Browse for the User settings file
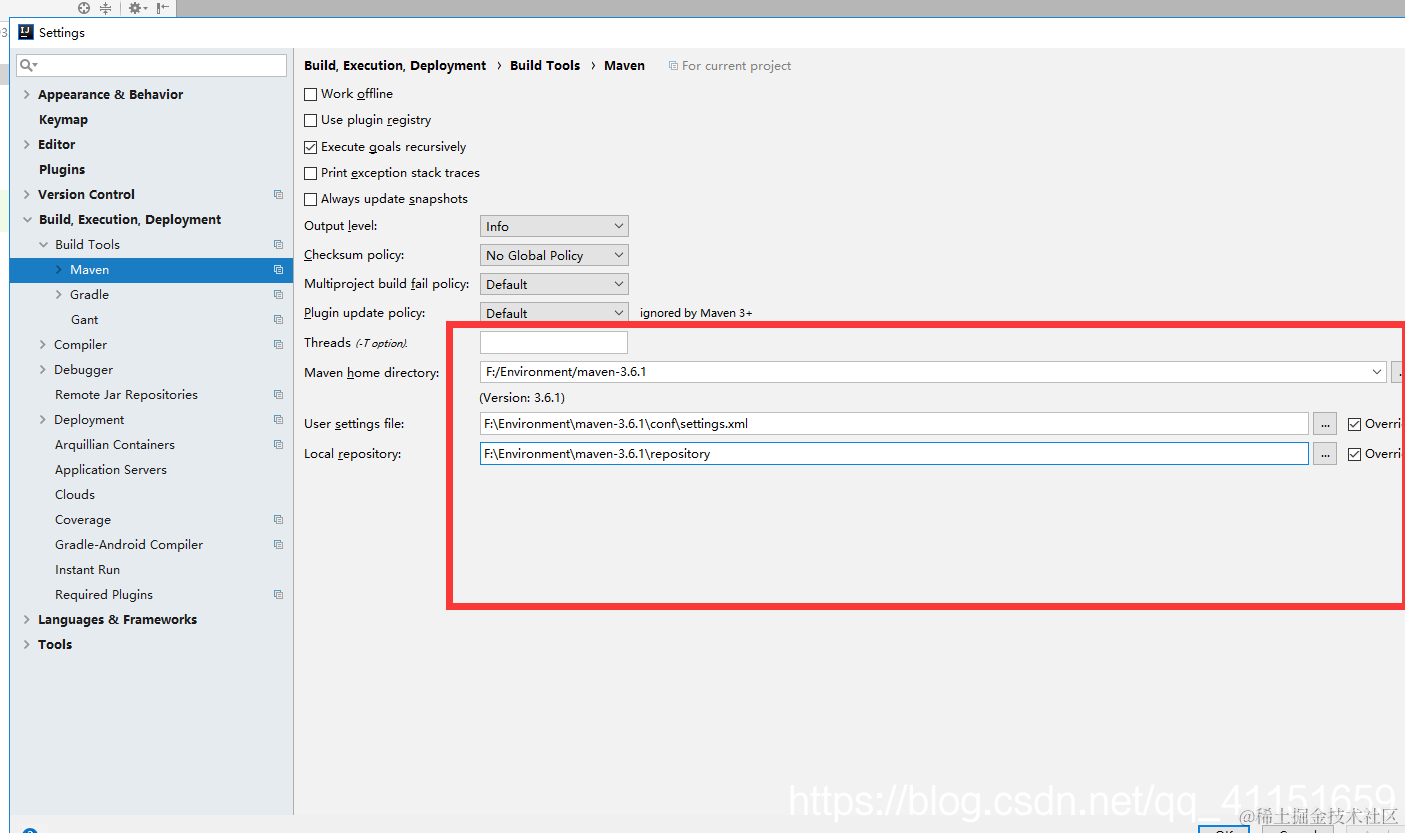Image resolution: width=1405 pixels, height=833 pixels. tap(1325, 424)
